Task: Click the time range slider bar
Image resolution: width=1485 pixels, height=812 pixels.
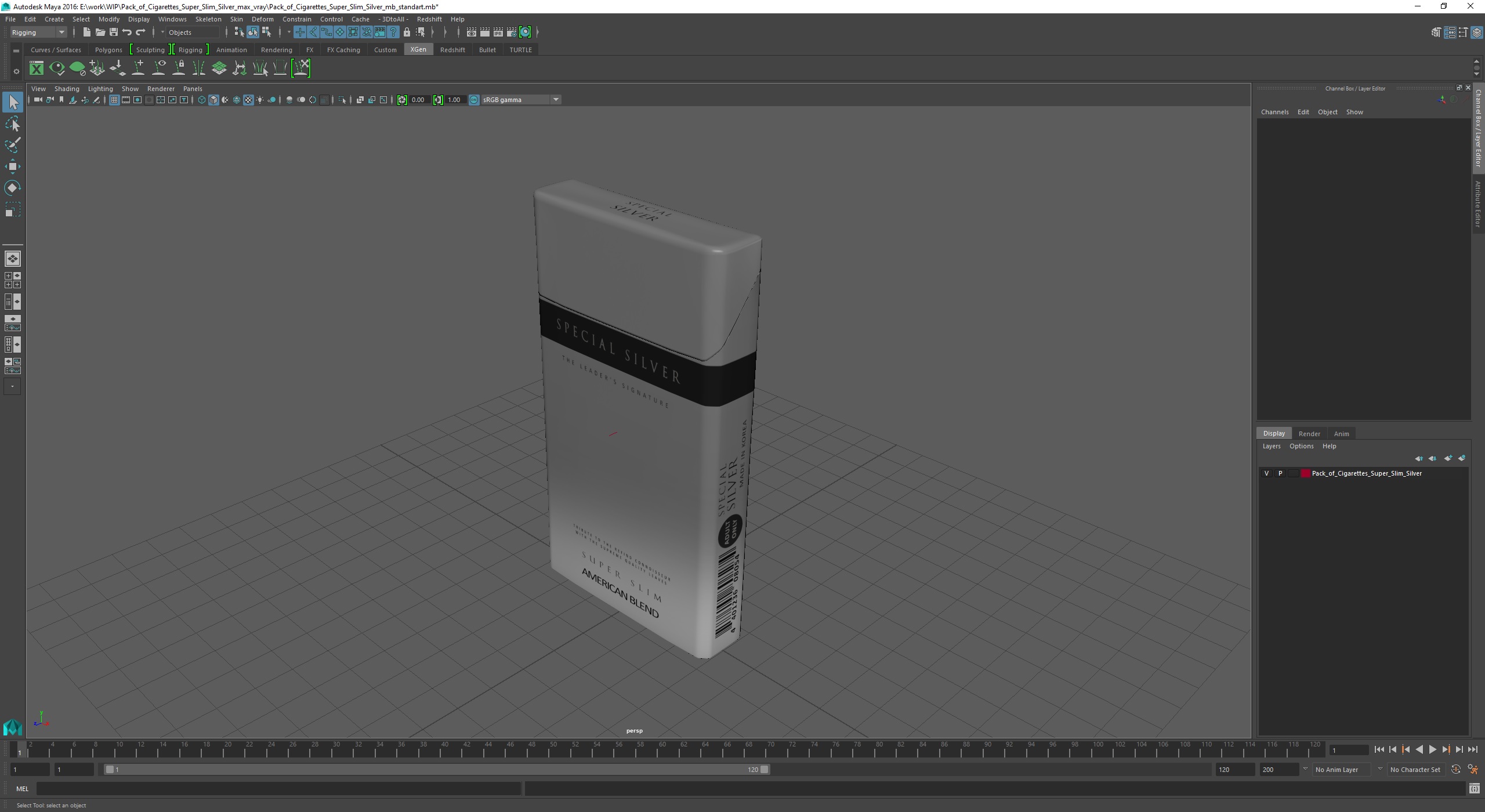Action: coord(437,770)
